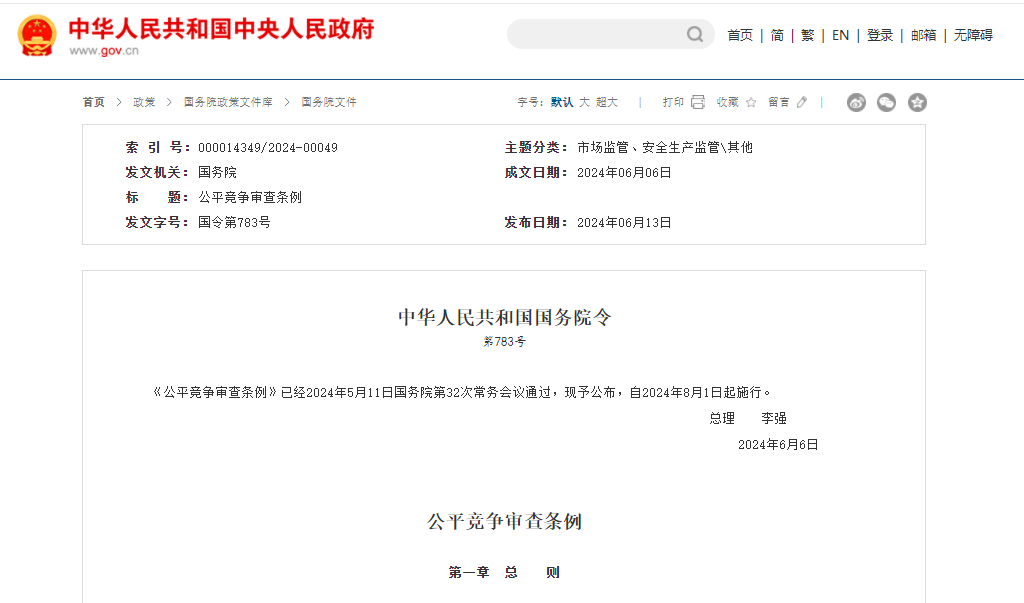The width and height of the screenshot is (1024, 603).
Task: Open the 邮箱 mailbox link
Action: click(923, 35)
